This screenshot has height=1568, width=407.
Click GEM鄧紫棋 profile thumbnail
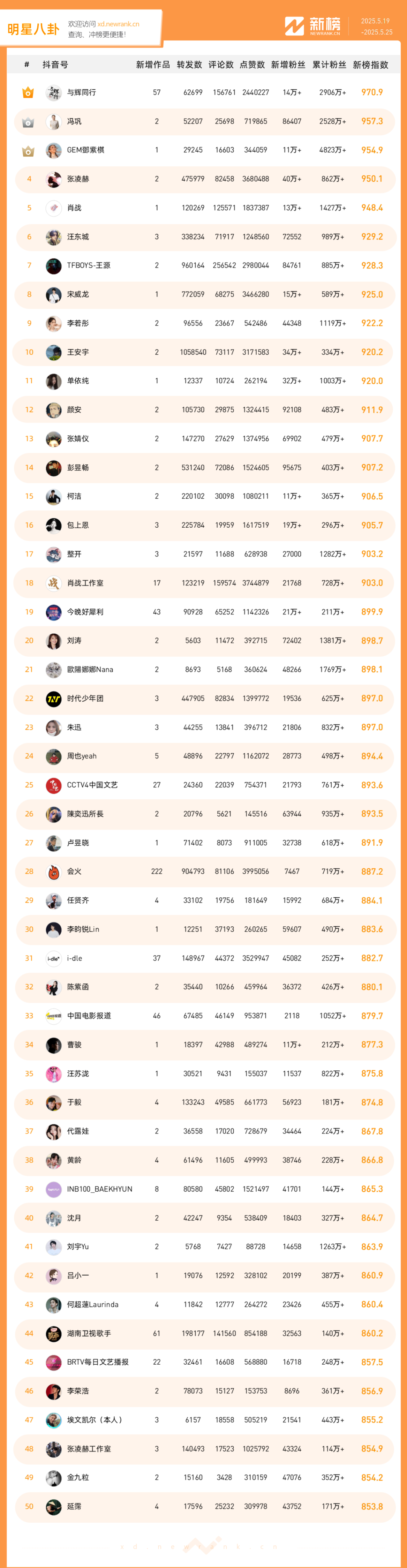tap(54, 151)
